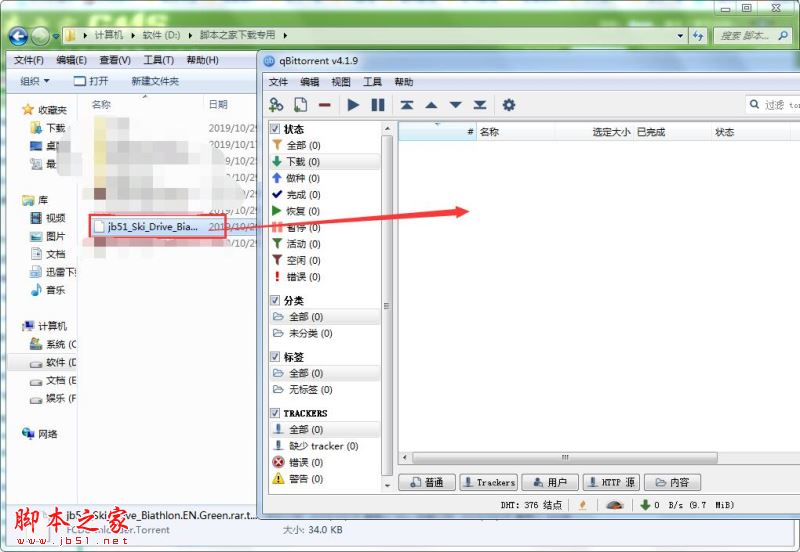Switch to Trackers tab
Screen dimensions: 800x552
coord(489,482)
